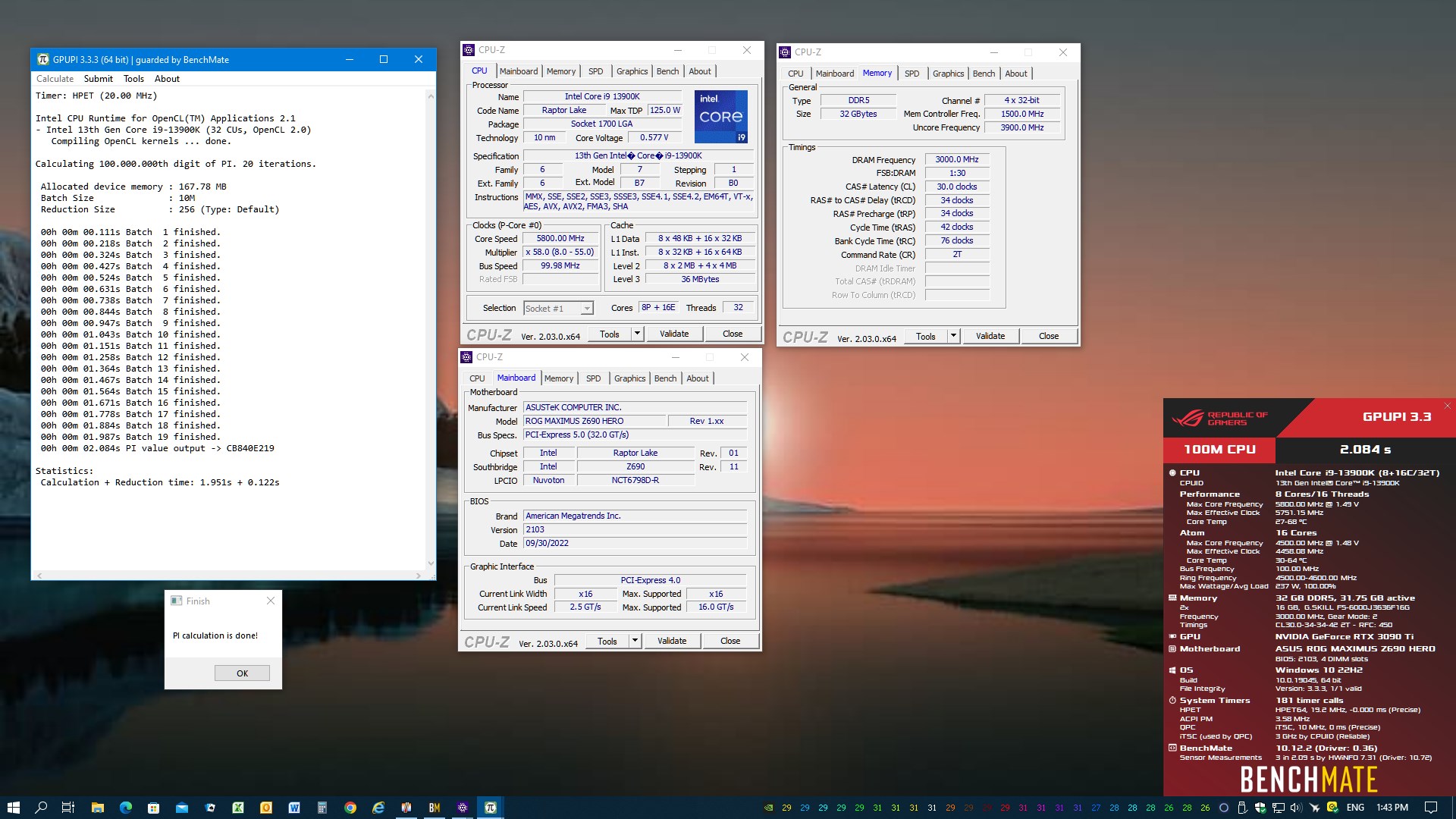Click the ROG MAXIMUS Z690 HERO model field
Screen dimensions: 1456x819
pos(595,421)
